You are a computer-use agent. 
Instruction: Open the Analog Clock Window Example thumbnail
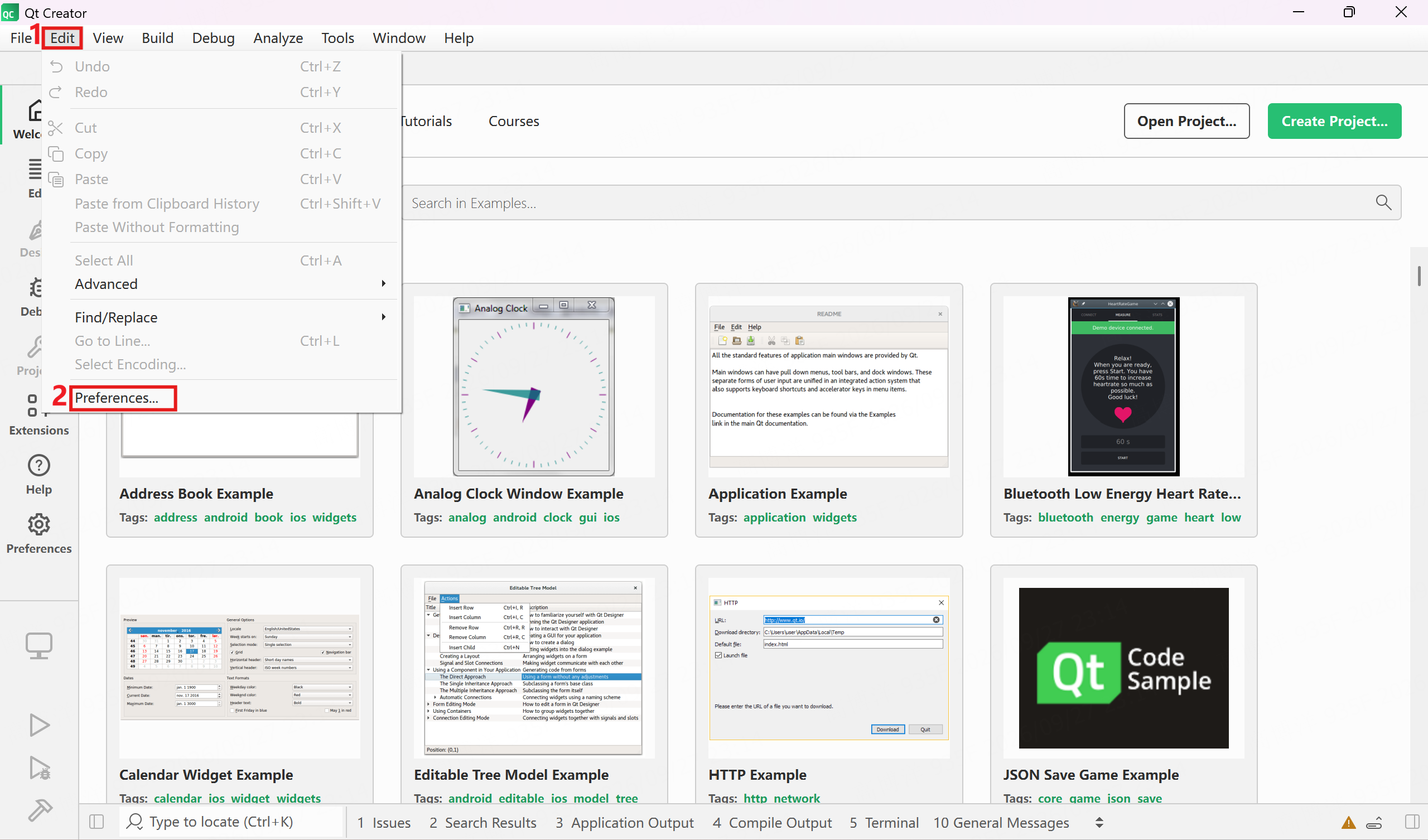tap(534, 387)
